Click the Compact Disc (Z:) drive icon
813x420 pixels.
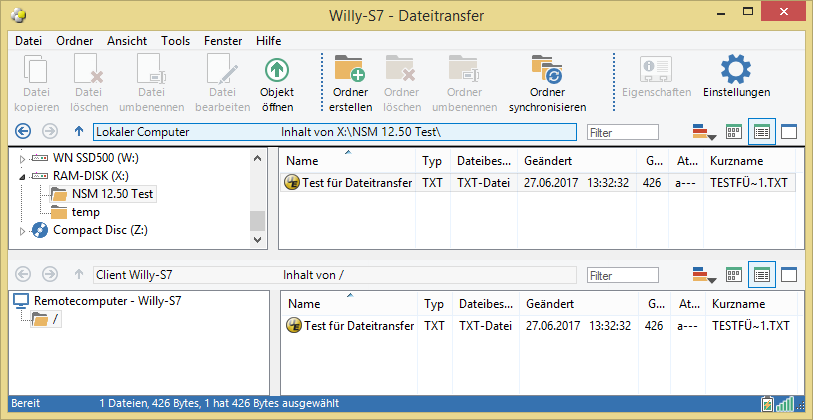point(40,230)
